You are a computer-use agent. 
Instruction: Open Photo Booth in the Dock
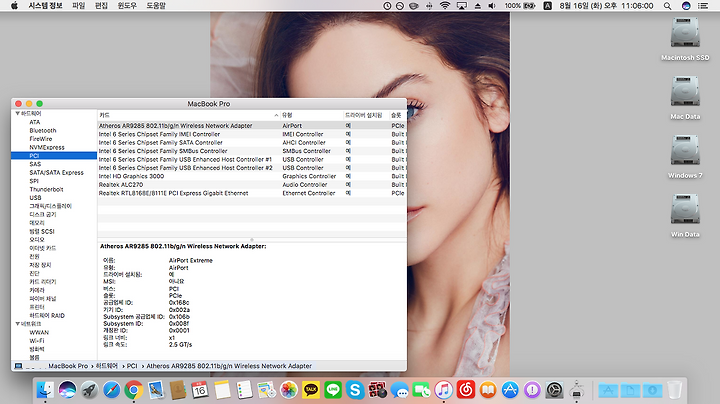377,390
